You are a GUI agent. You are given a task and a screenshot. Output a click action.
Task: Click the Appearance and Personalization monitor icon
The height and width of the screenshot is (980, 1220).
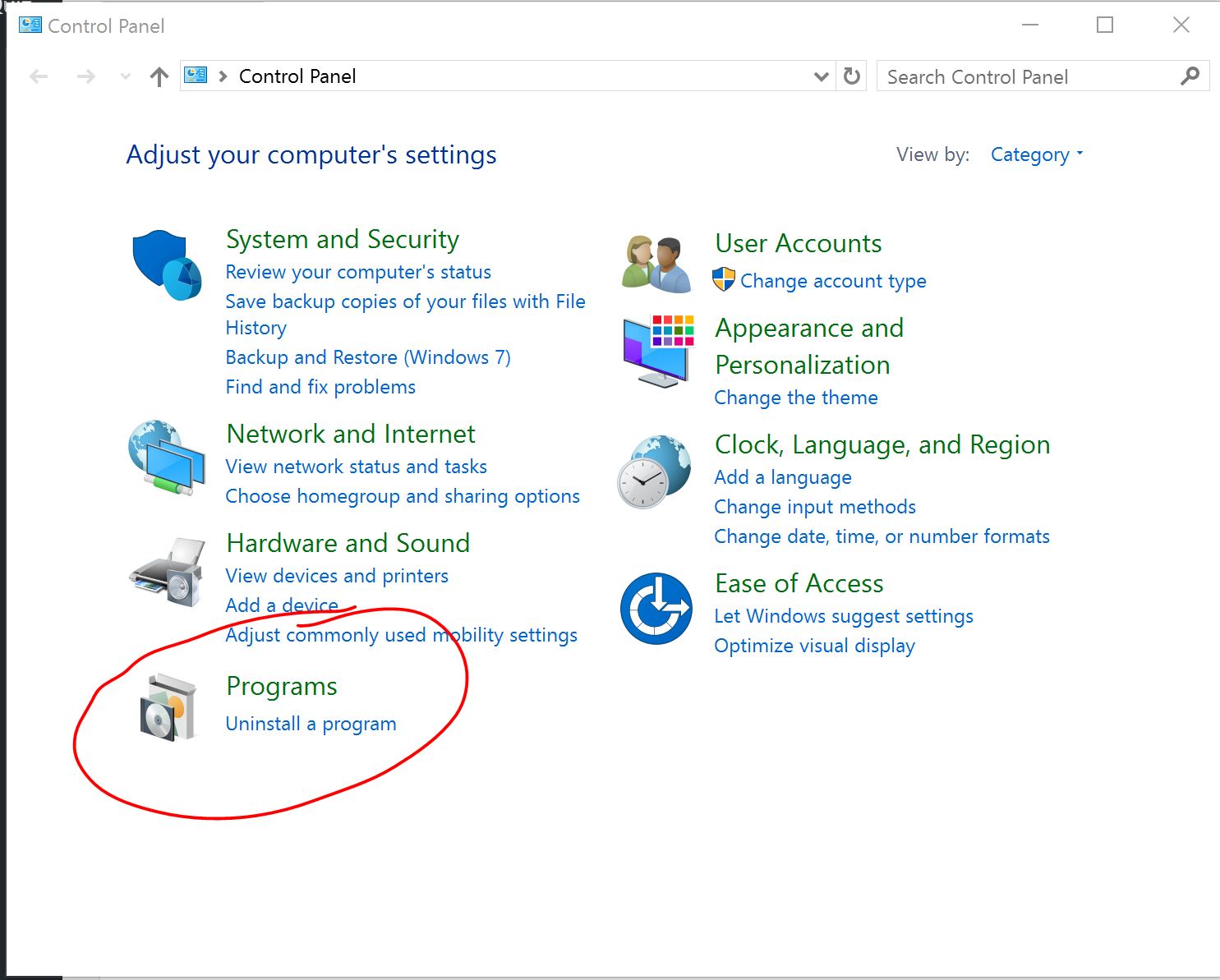click(658, 352)
